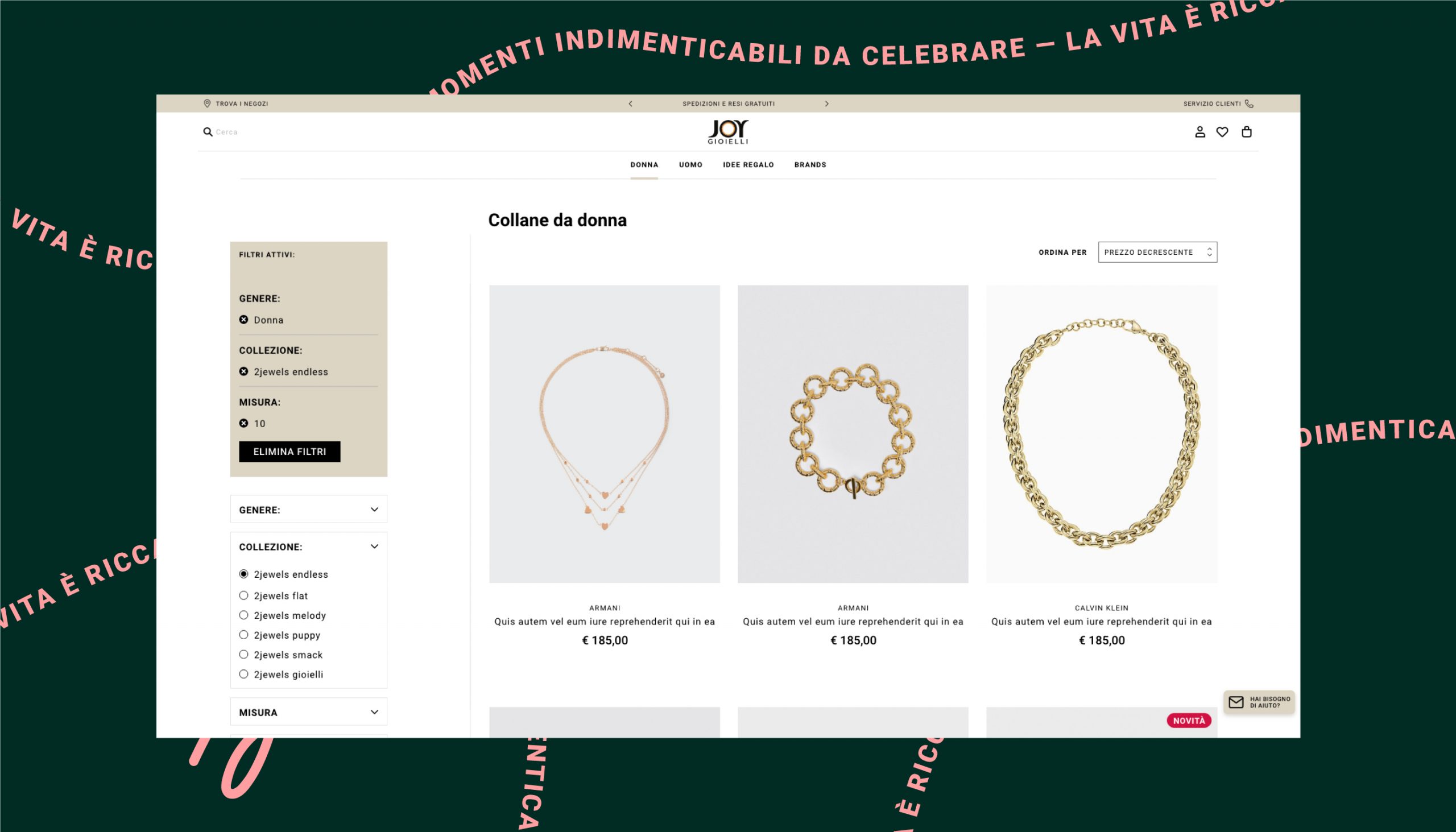Expand the Genere filter section
The image size is (1456, 832).
[x=309, y=509]
